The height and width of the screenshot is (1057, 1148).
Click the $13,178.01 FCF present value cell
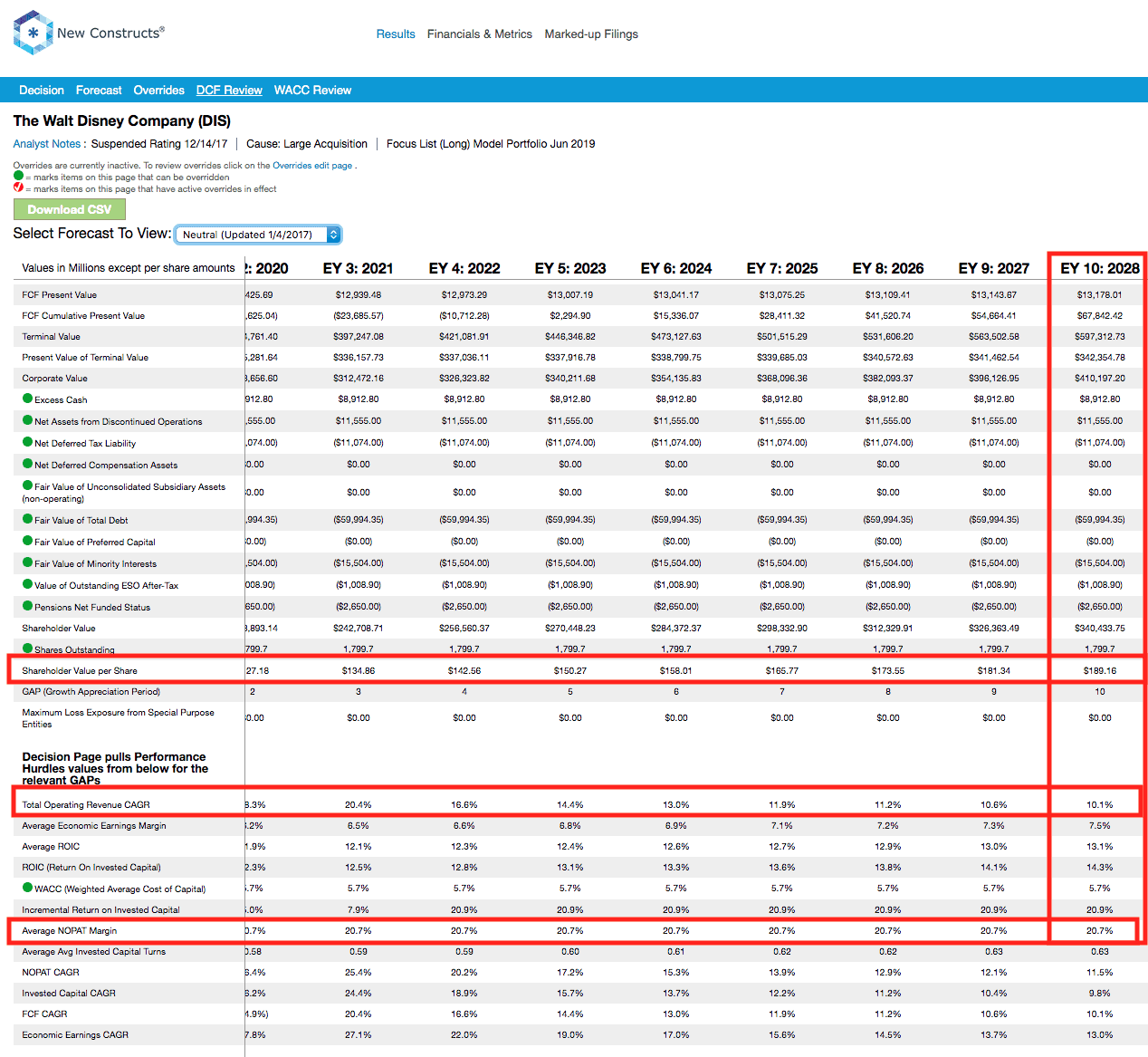(1100, 295)
